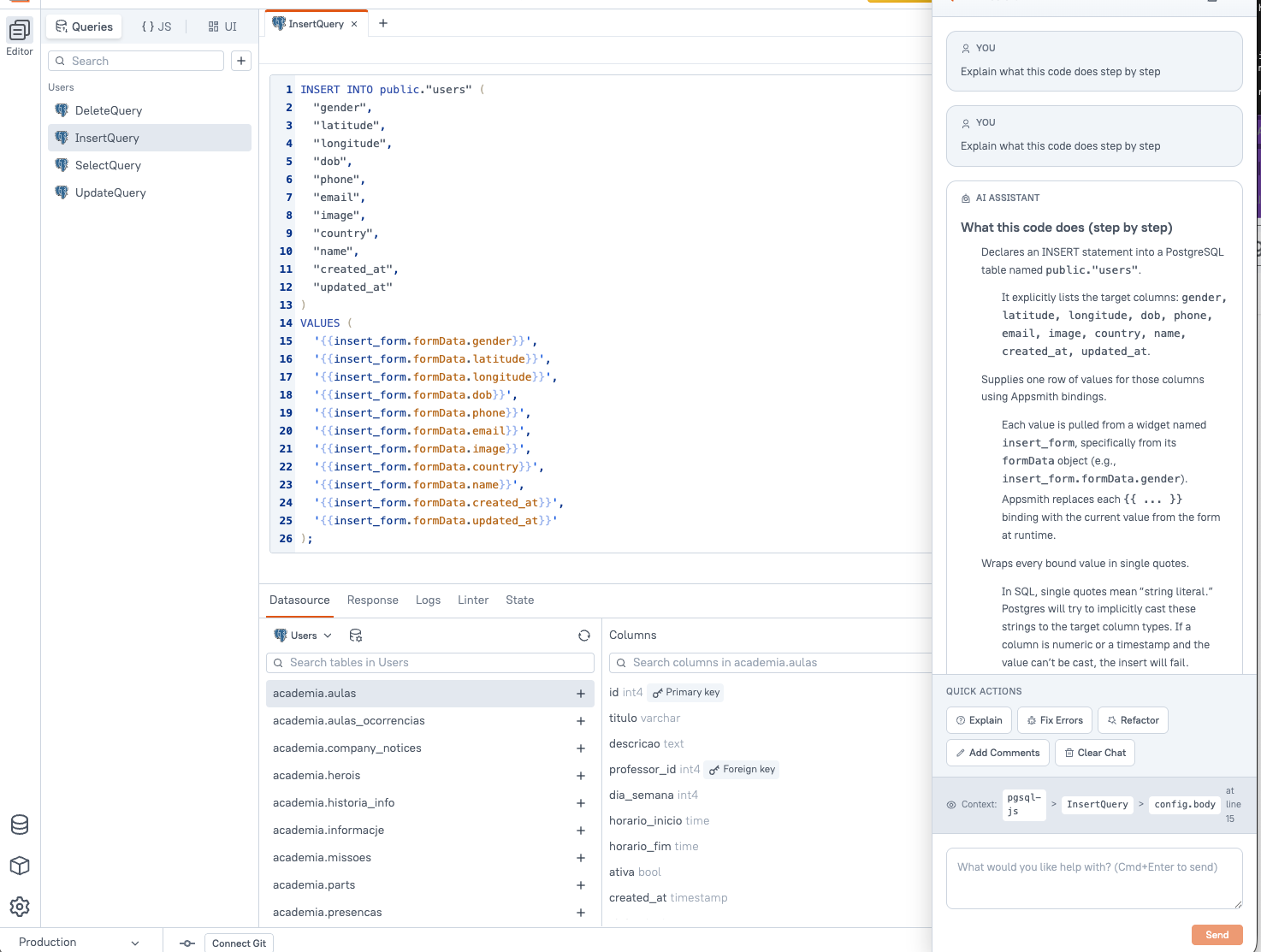1261x952 pixels.
Task: Send the AI assistant message
Action: pyautogui.click(x=1217, y=935)
